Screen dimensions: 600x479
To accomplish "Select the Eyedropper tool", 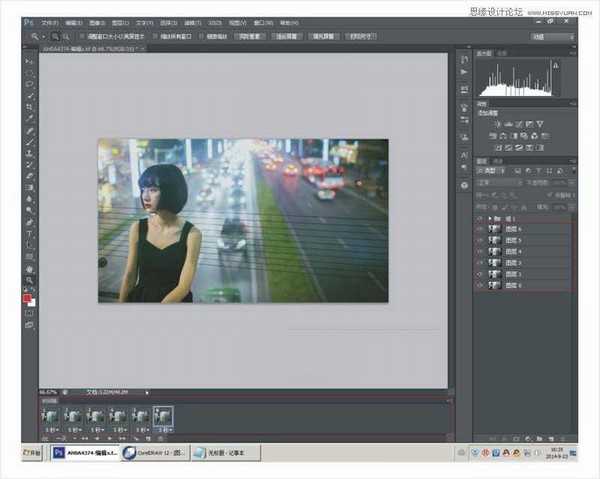I will coord(28,118).
